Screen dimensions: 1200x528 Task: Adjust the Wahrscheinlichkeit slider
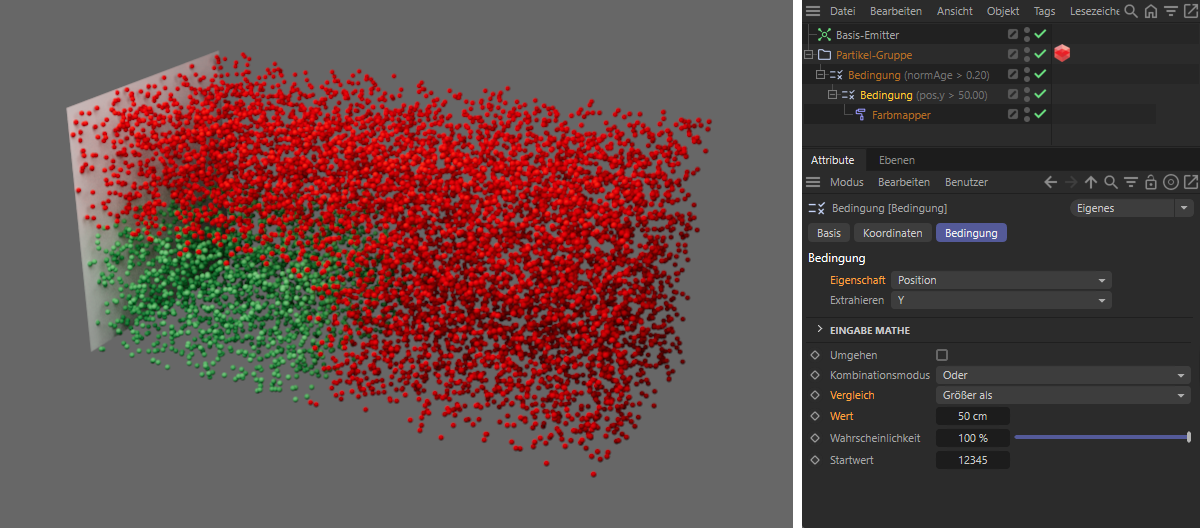coord(1102,437)
